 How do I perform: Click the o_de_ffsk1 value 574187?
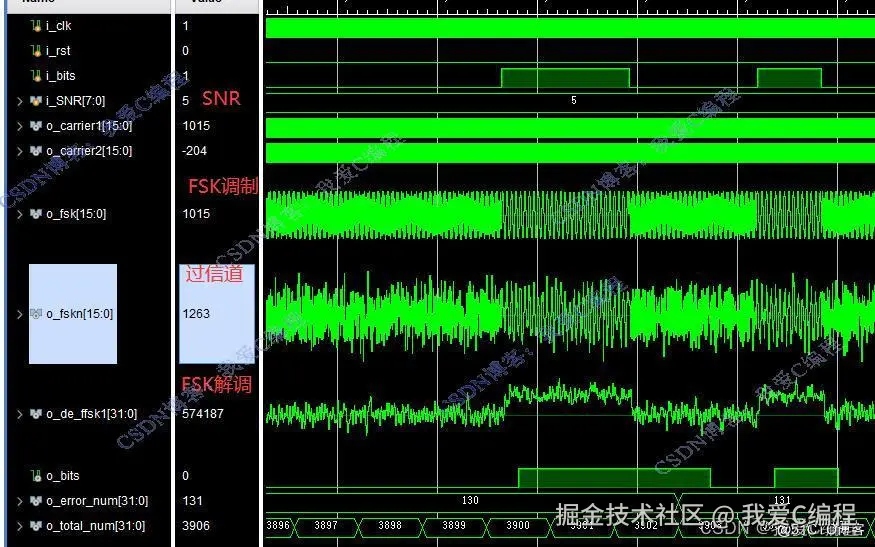pos(203,414)
